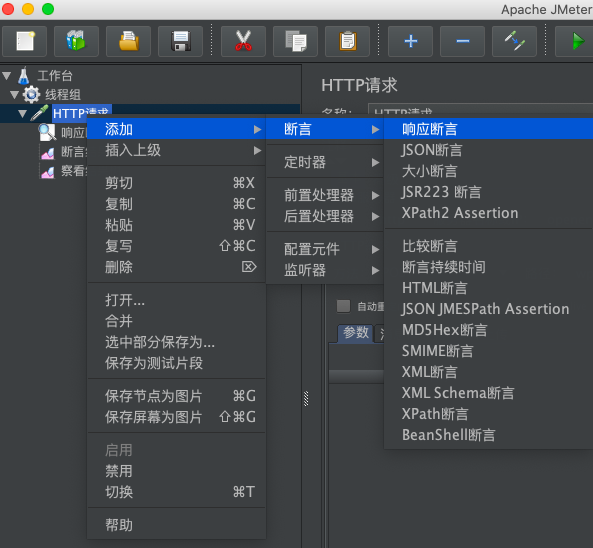Image resolution: width=593 pixels, height=548 pixels.
Task: Click the Expand all plus icon
Action: pyautogui.click(x=410, y=41)
